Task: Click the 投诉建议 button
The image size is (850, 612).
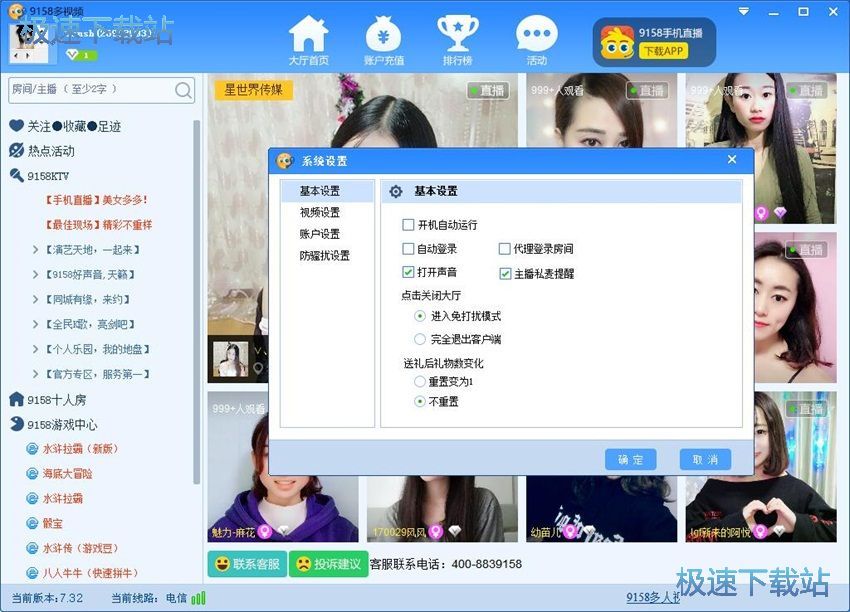Action: 329,564
